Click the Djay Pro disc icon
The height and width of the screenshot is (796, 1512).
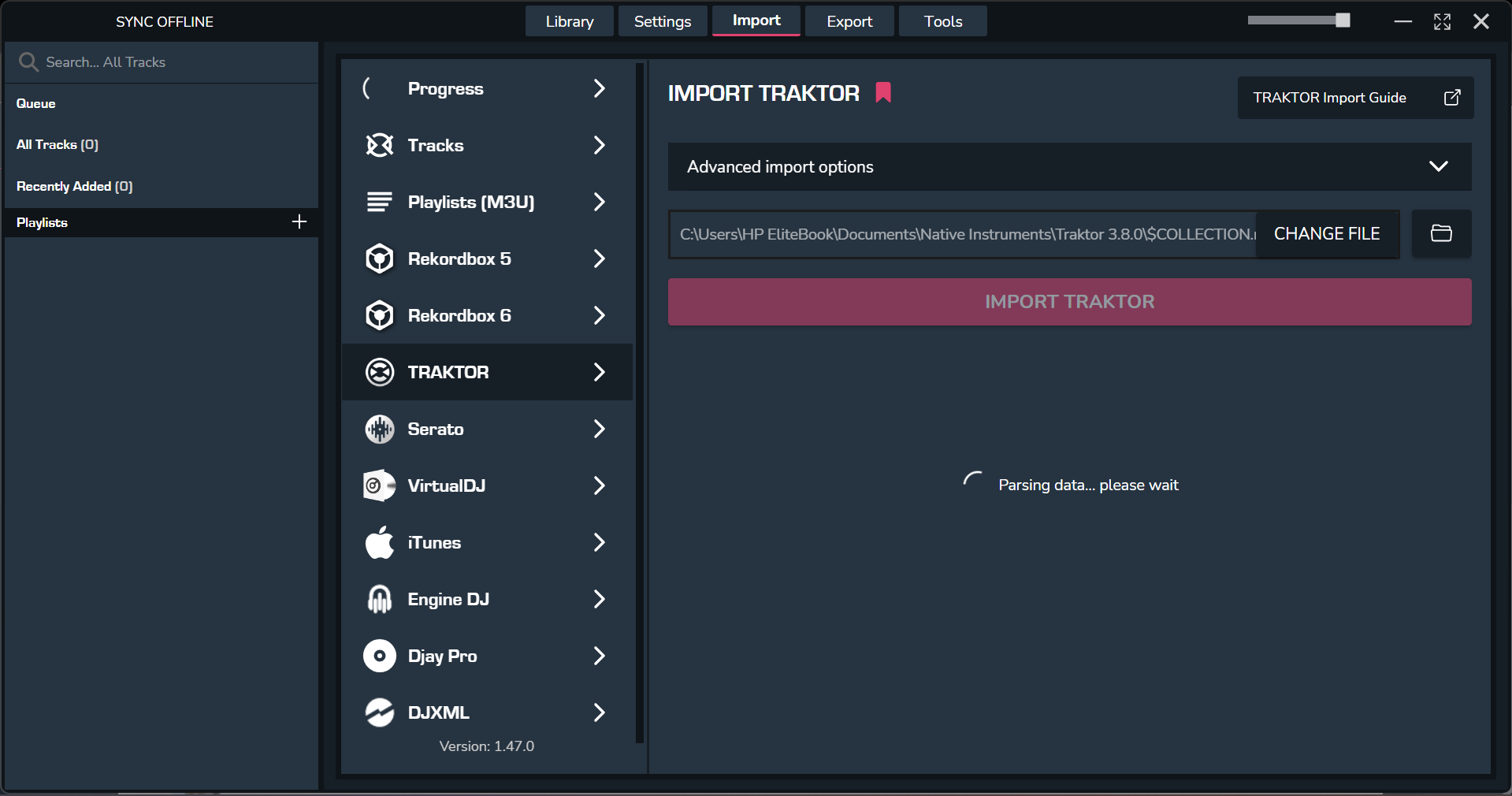pyautogui.click(x=380, y=656)
